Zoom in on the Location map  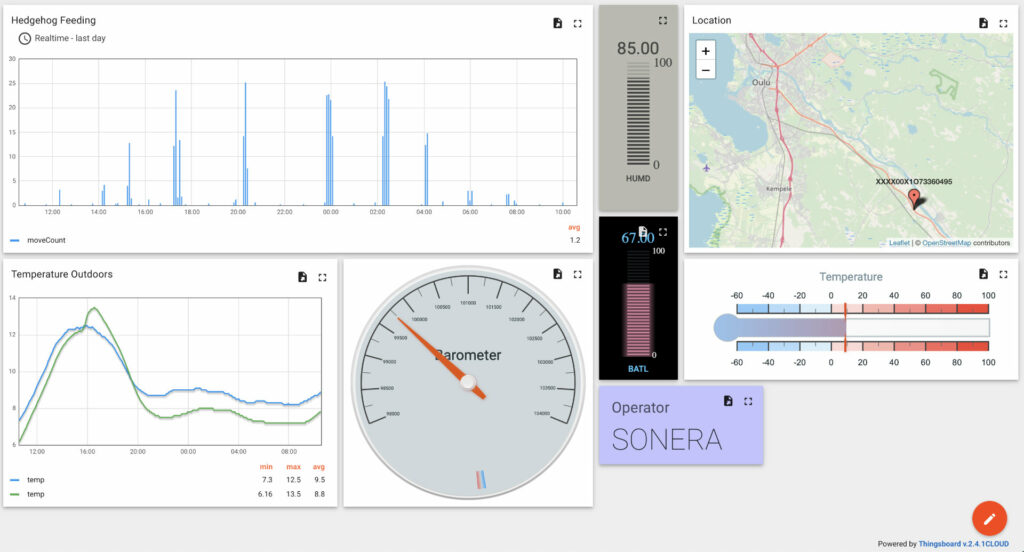pos(705,50)
